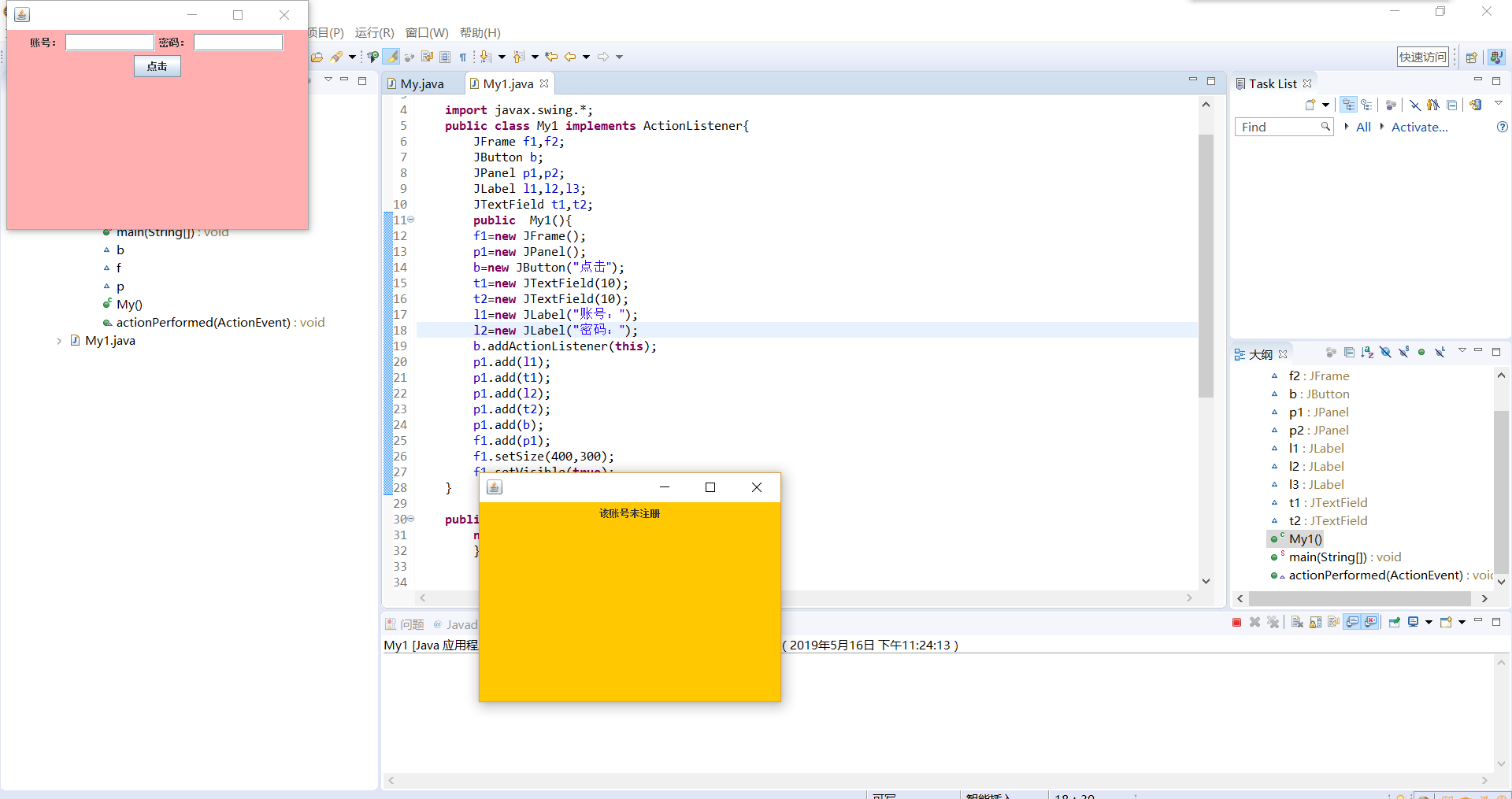
Task: Select the Scheduled presentation icon in Task List
Action: point(1367,105)
